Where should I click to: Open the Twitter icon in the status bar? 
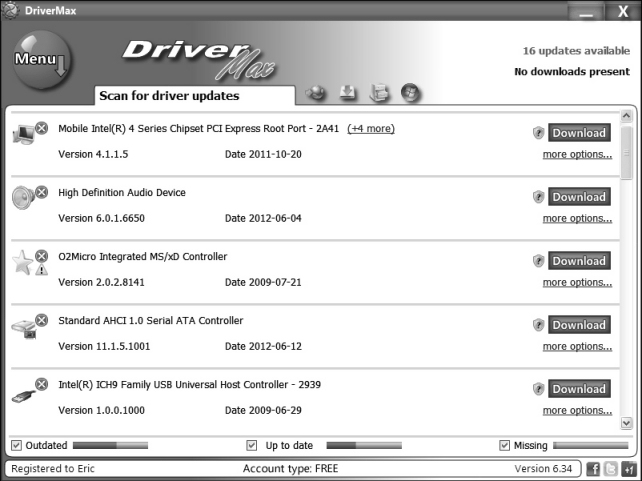click(x=610, y=469)
